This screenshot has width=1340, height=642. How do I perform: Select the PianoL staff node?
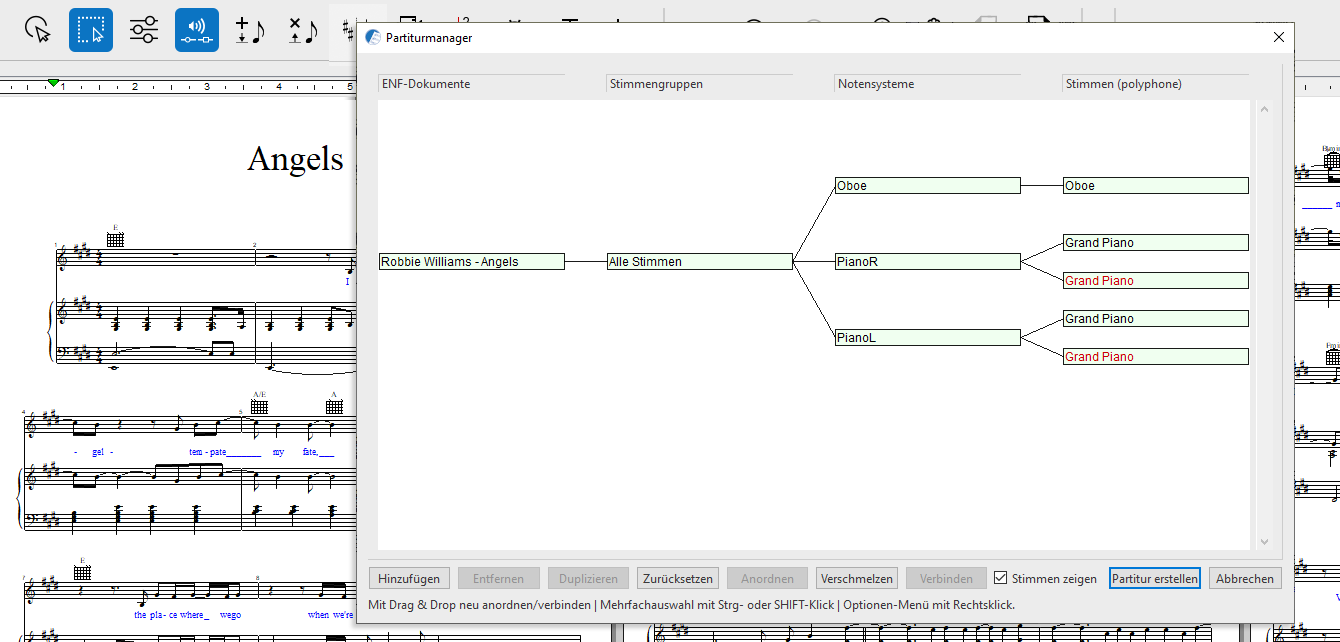pos(927,338)
